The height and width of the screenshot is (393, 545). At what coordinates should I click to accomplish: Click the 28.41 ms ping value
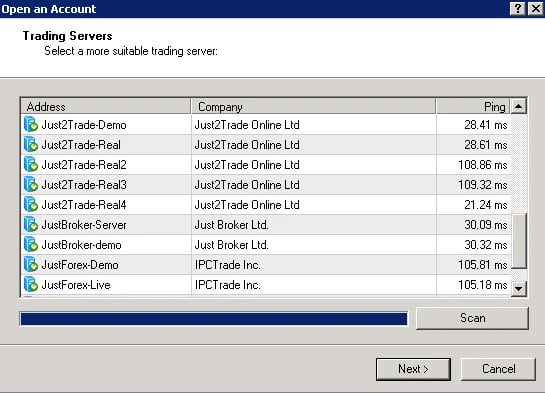pyautogui.click(x=486, y=125)
